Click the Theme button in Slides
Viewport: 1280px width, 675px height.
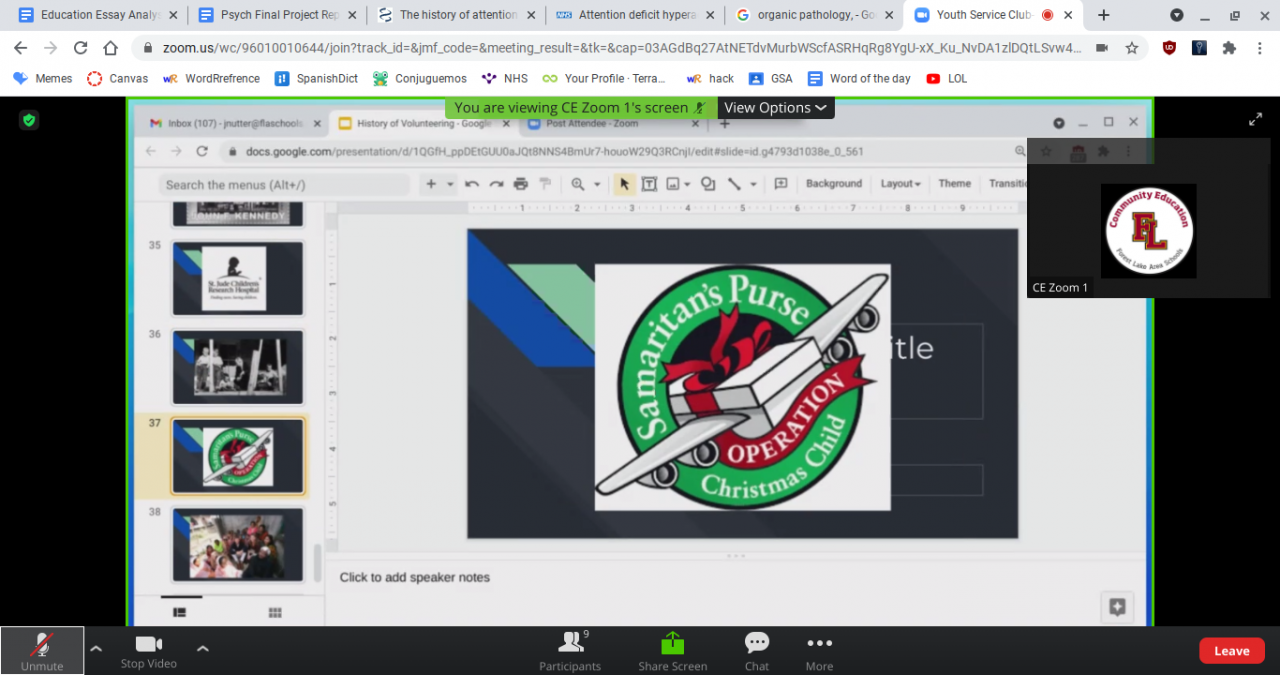[x=954, y=184]
